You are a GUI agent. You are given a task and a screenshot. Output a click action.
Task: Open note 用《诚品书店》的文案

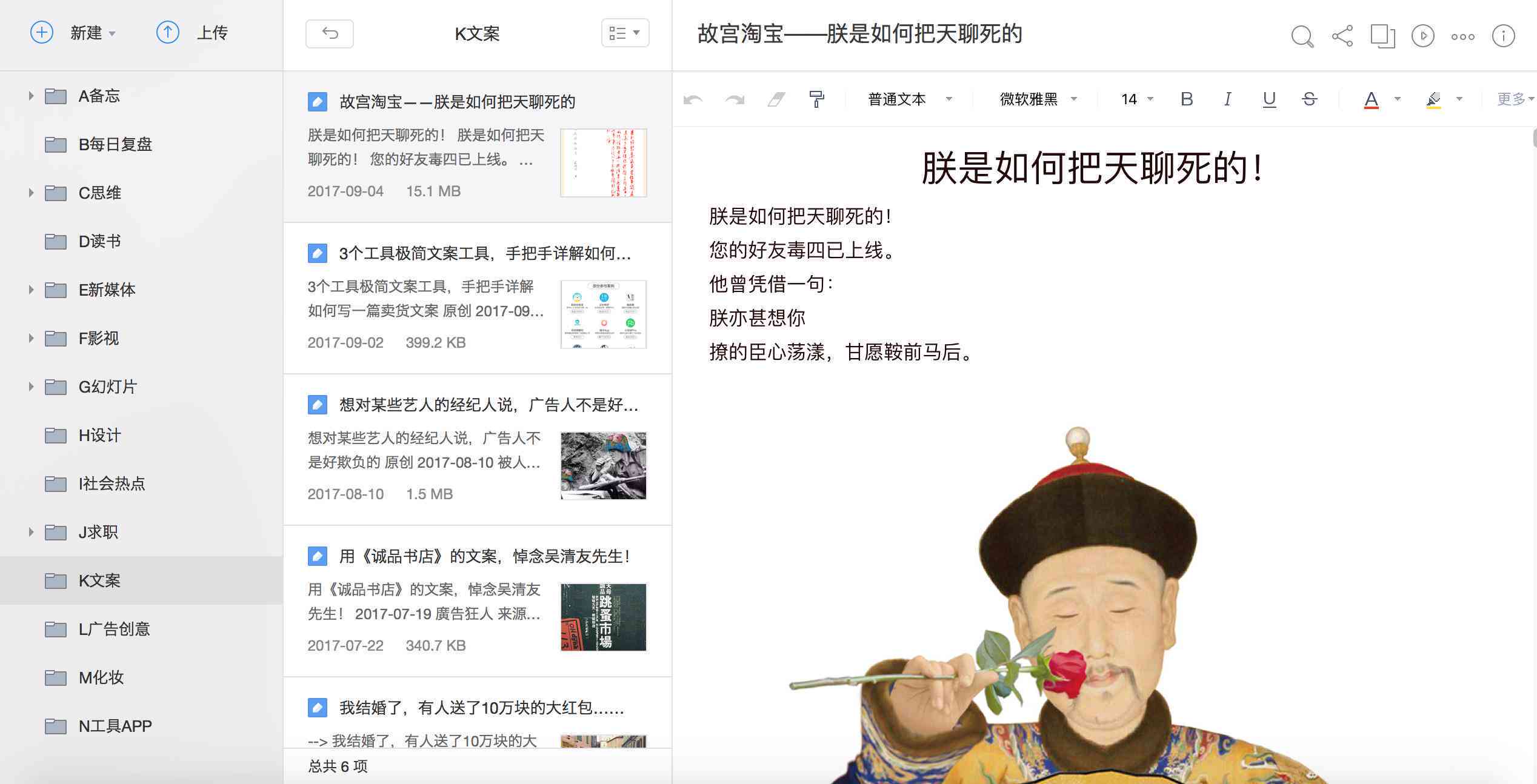pos(478,602)
